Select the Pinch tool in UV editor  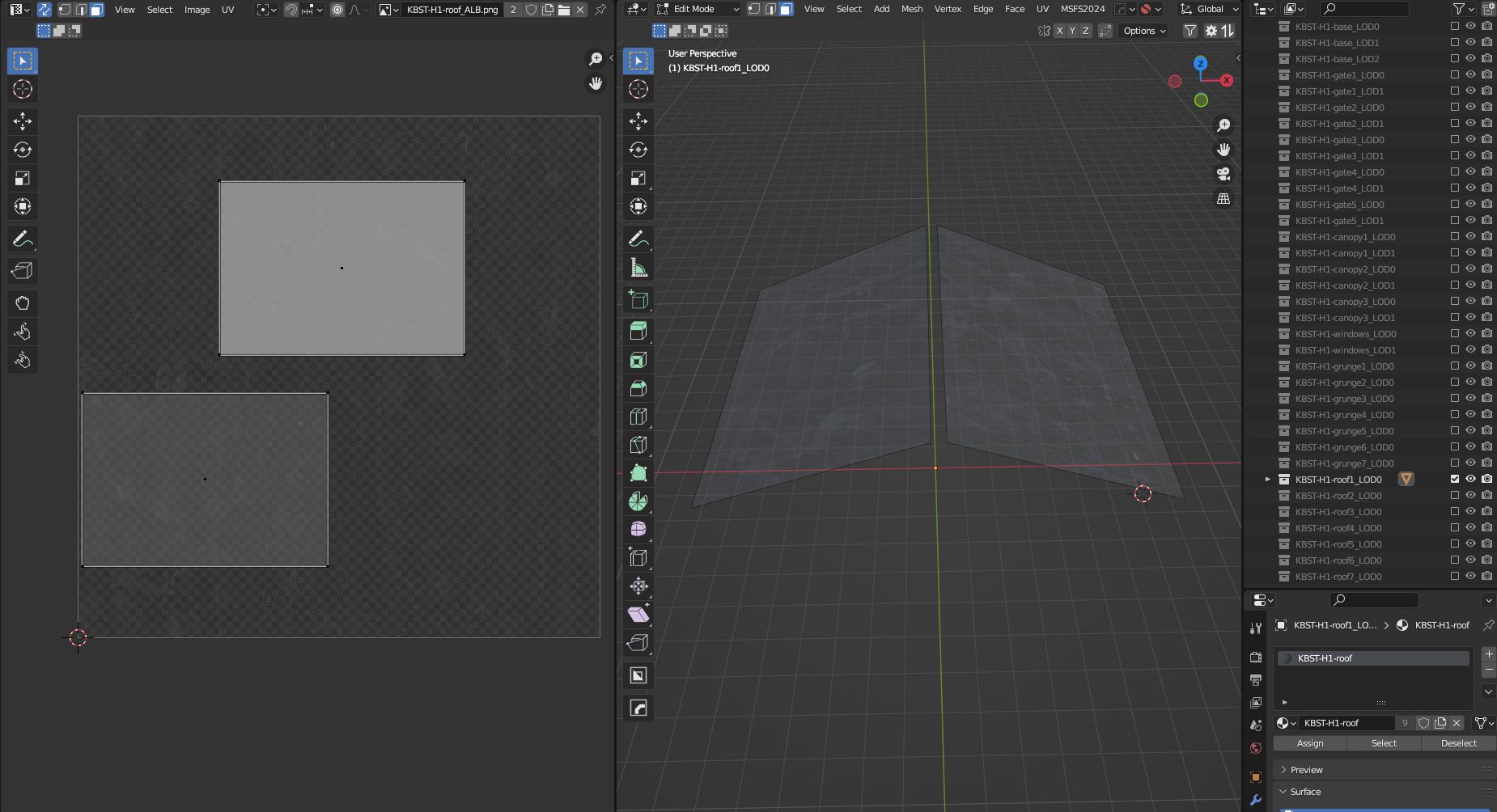coord(23,360)
